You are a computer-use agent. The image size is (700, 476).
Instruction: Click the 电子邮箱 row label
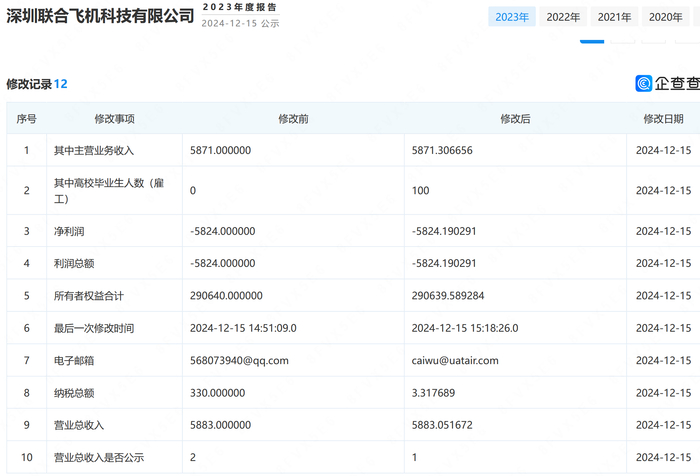pyautogui.click(x=74, y=360)
